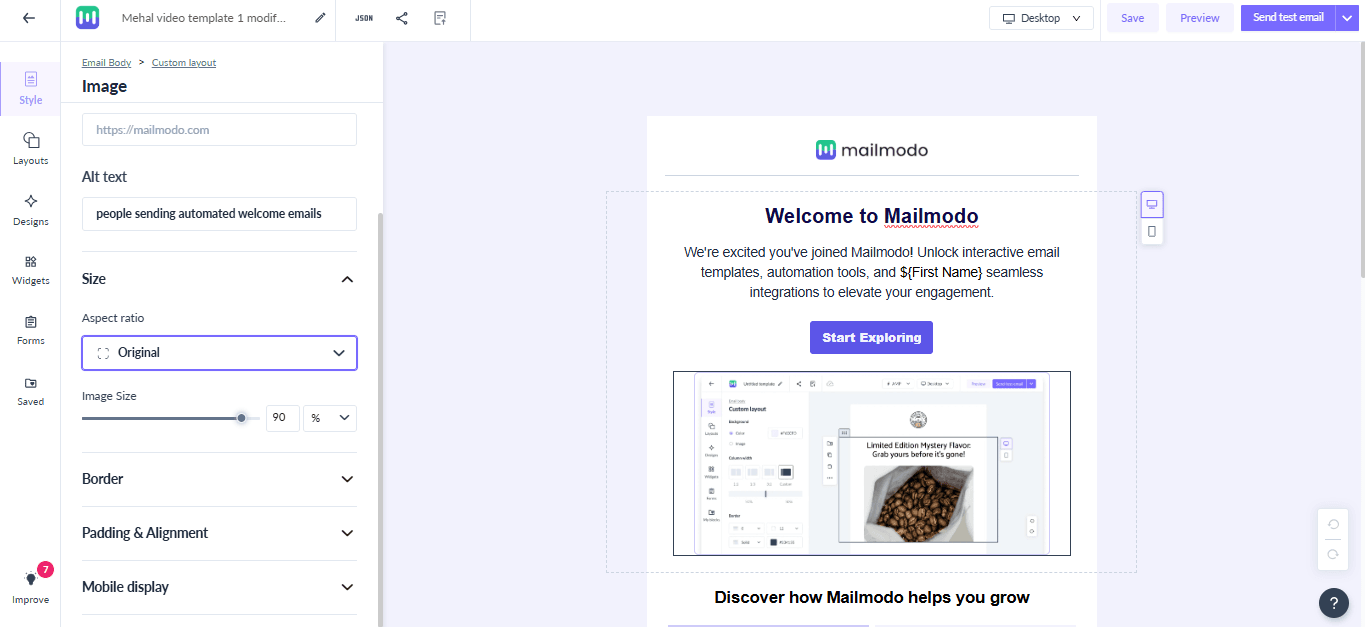Open the JSON view icon
The width and height of the screenshot is (1365, 627).
pos(364,18)
